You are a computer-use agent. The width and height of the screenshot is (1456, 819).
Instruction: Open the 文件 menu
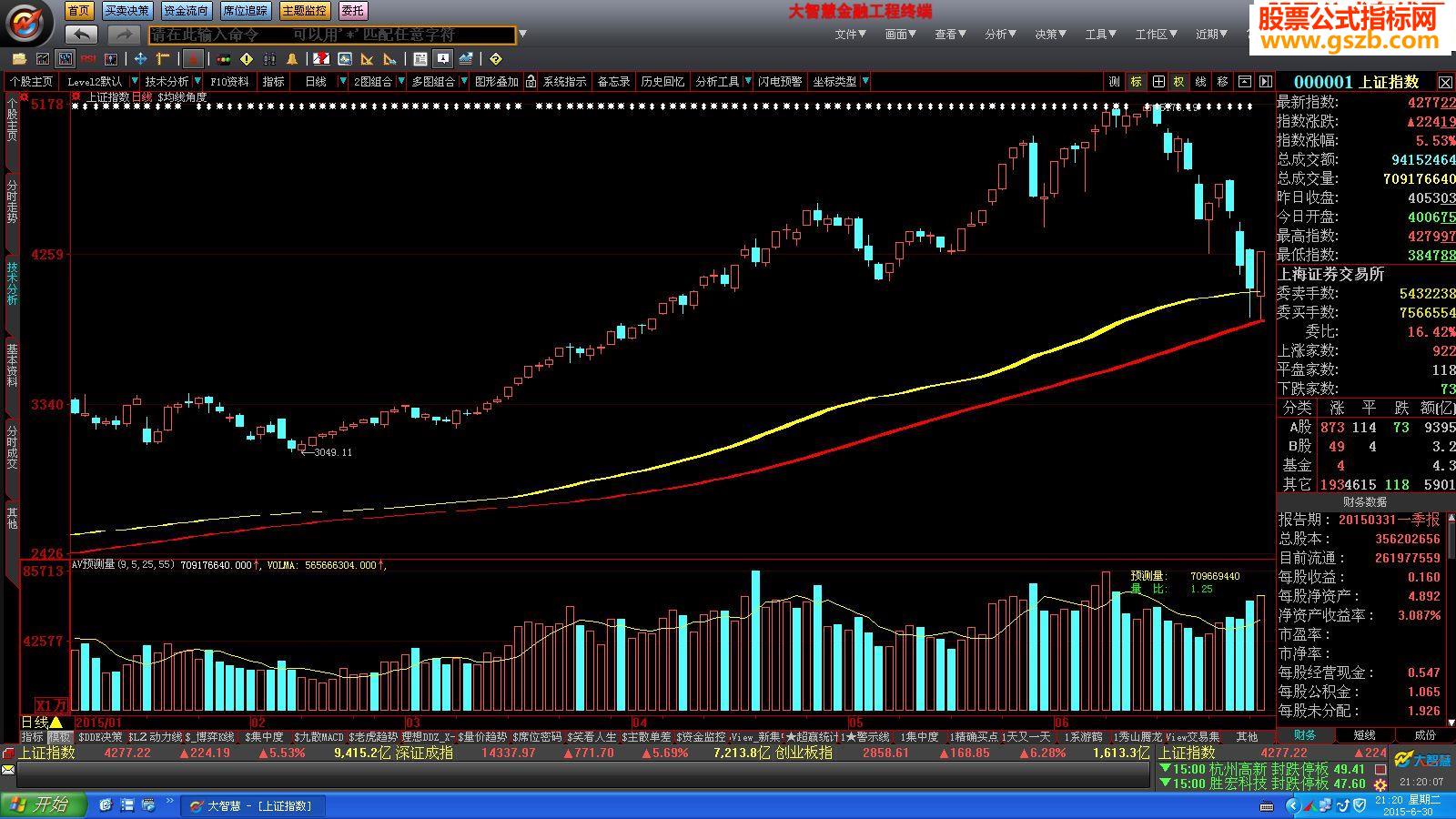850,35
